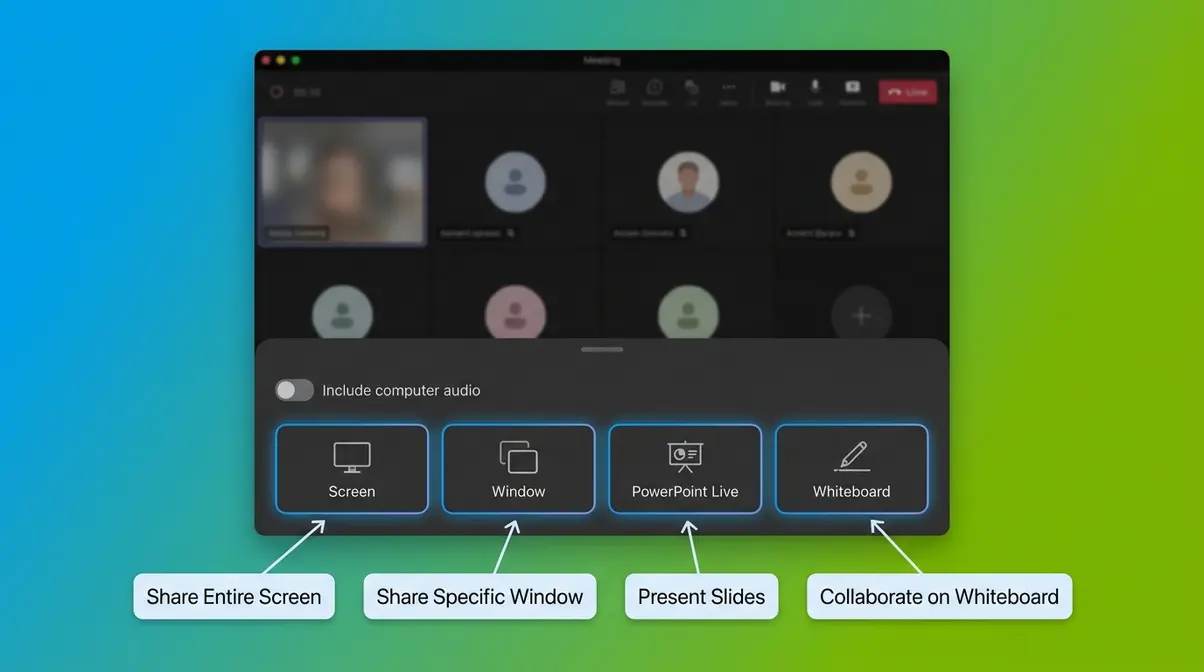Click the red Leave call button
1204x672 pixels.
pos(908,92)
